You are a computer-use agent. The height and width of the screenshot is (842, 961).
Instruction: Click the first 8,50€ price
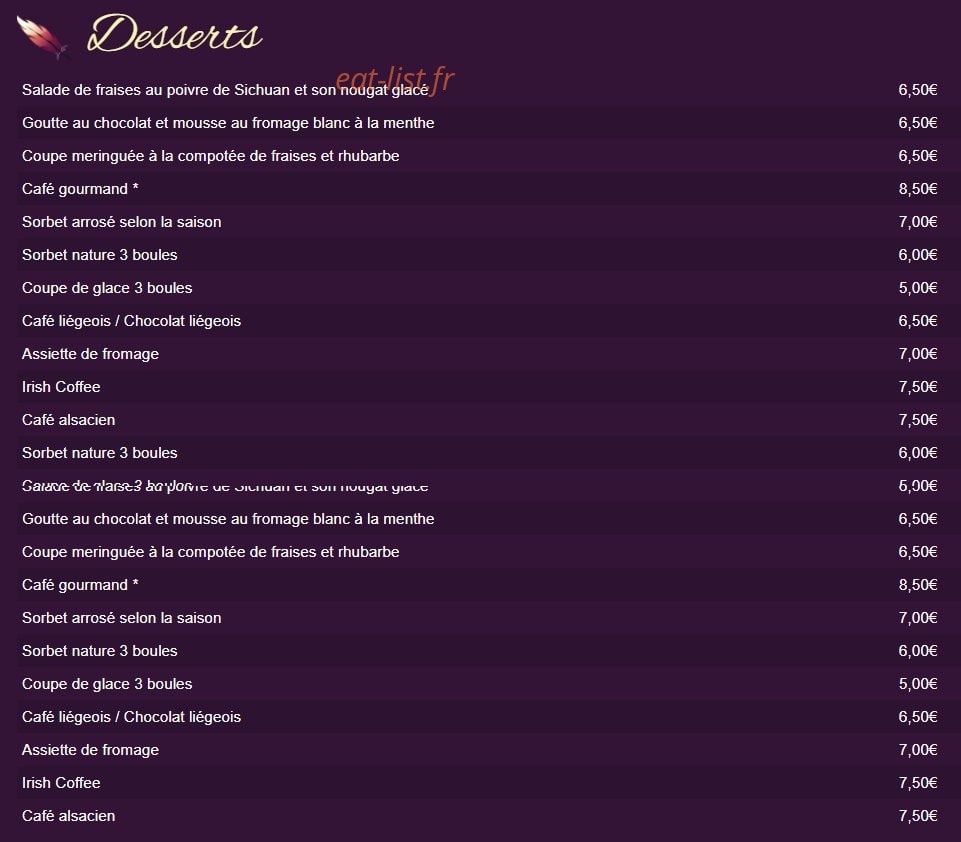(x=917, y=189)
